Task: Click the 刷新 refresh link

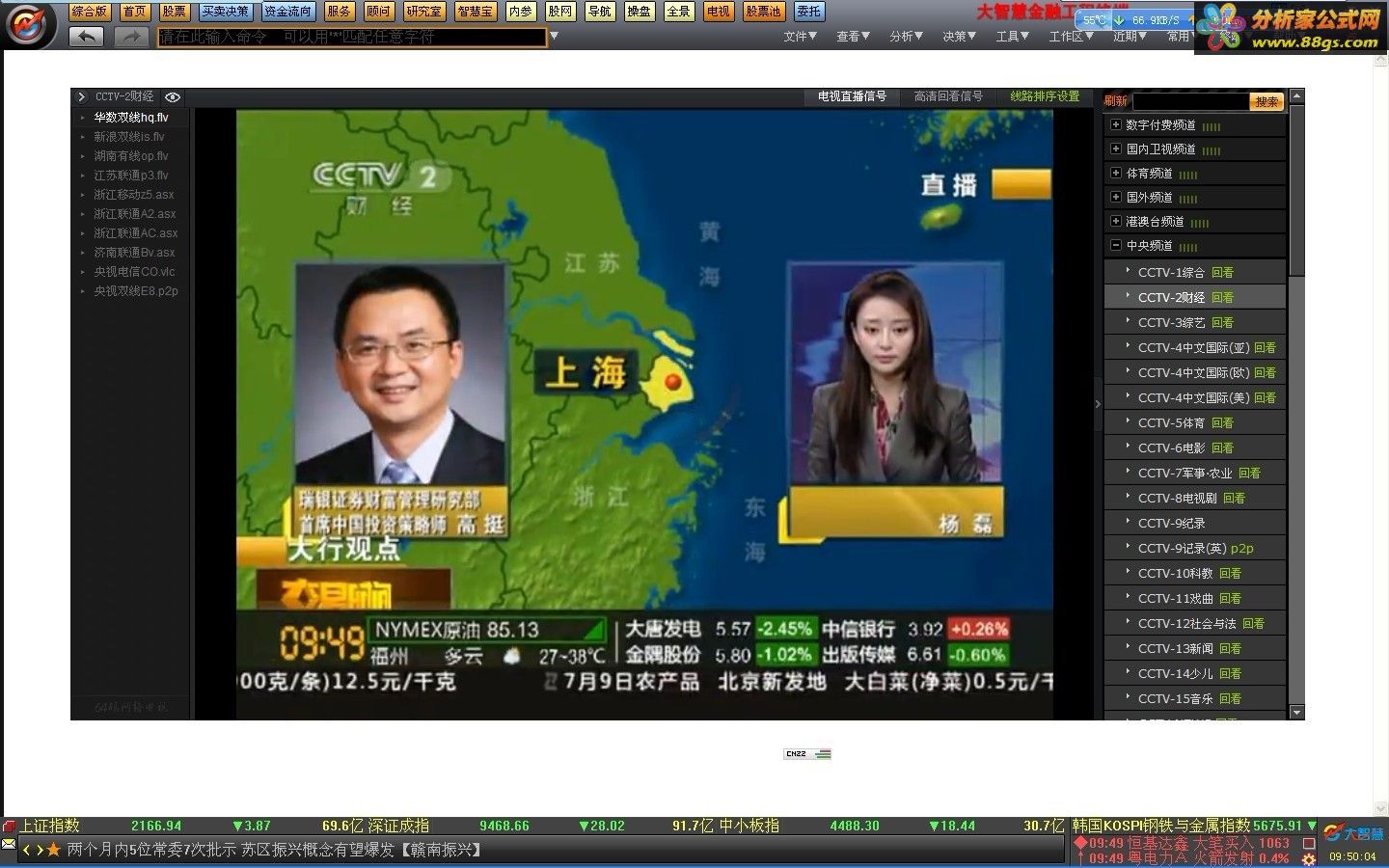Action: (x=1116, y=101)
